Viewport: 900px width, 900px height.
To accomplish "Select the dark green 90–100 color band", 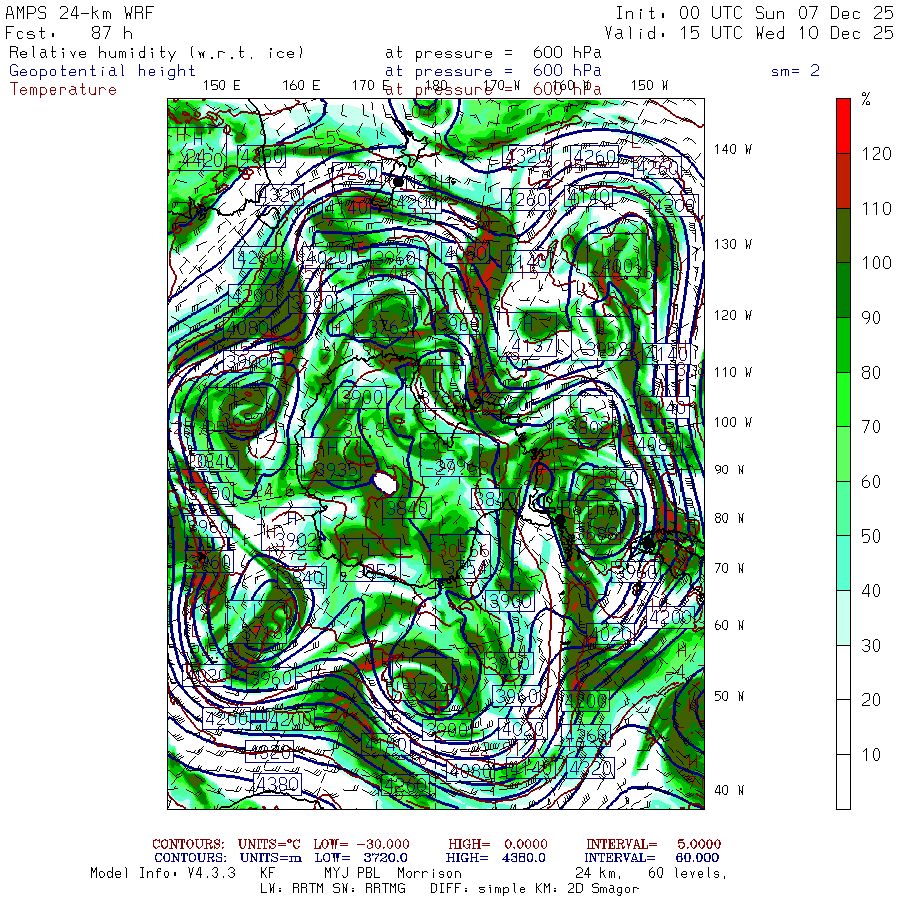I will pyautogui.click(x=843, y=290).
